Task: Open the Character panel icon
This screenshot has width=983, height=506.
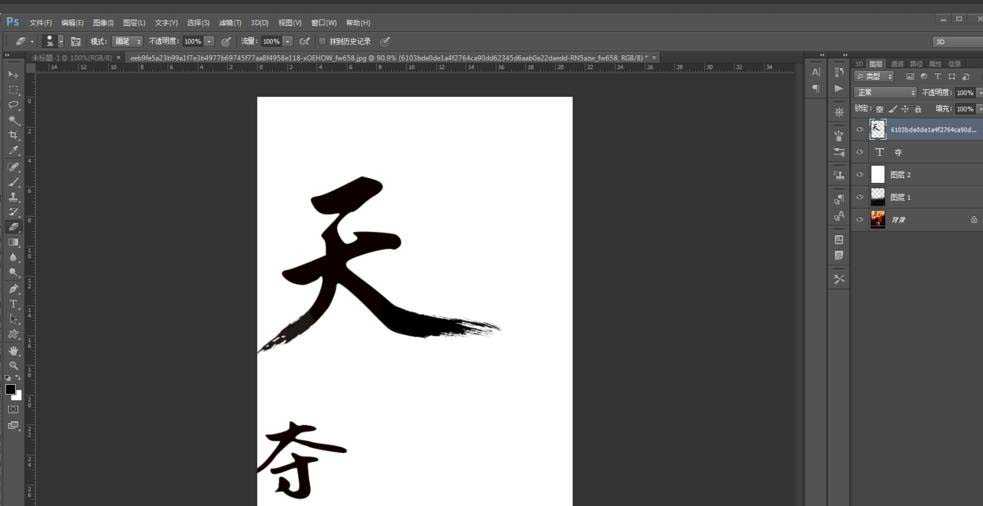Action: 815,72
